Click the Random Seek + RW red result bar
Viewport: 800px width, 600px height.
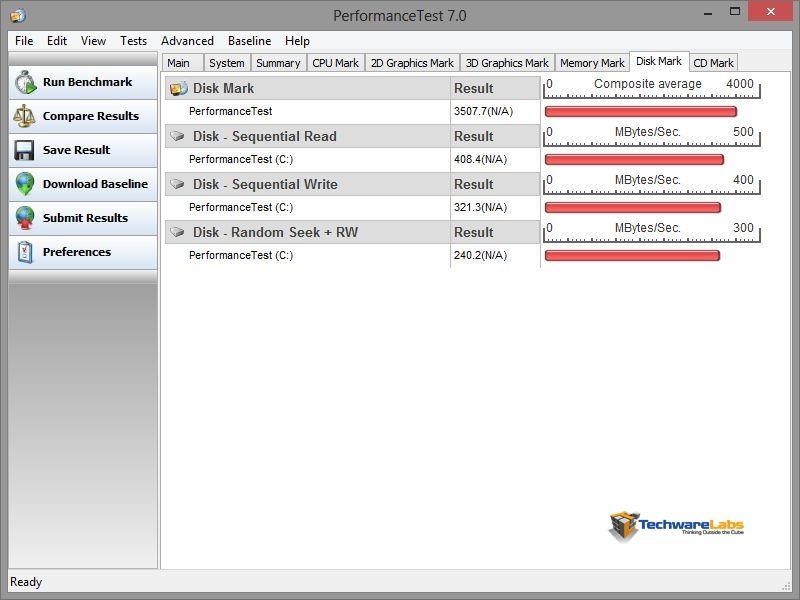pos(632,256)
